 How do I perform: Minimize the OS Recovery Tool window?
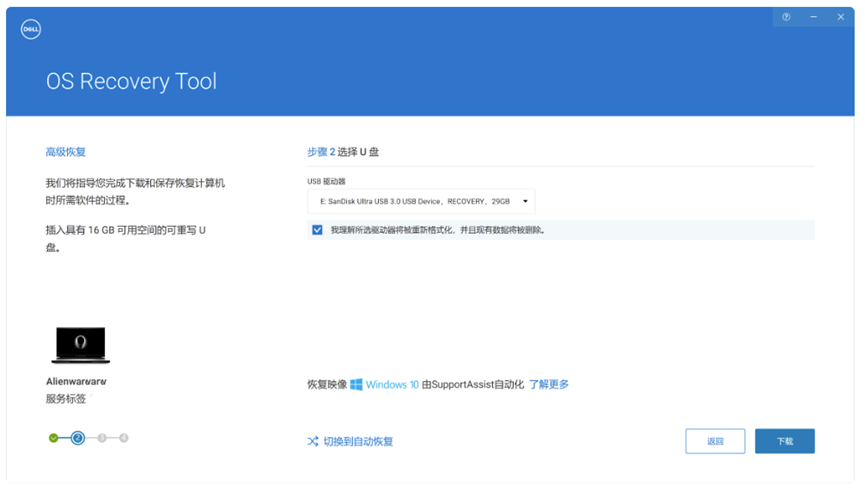pos(813,17)
